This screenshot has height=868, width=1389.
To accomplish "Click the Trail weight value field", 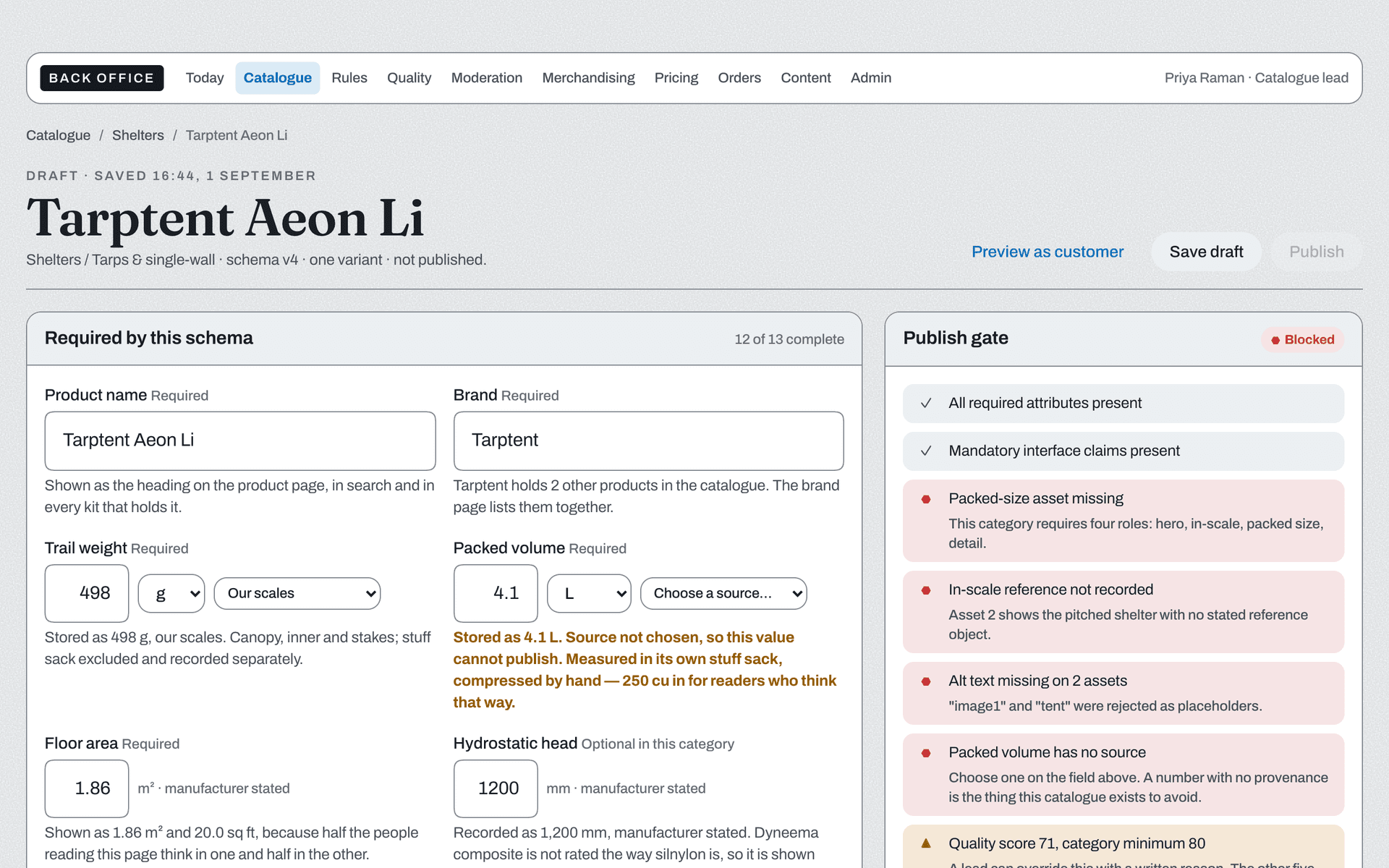I will 87,593.
